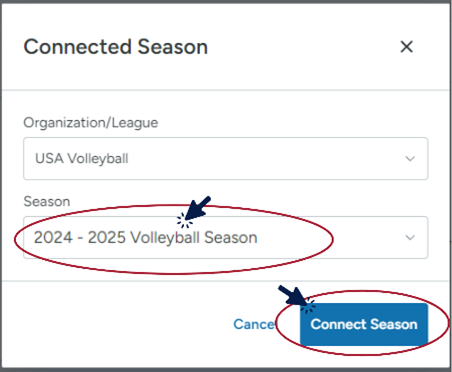Viewport: 452px width, 372px height.
Task: Click the dark arrow pointing at Connect Season
Action: click(291, 295)
